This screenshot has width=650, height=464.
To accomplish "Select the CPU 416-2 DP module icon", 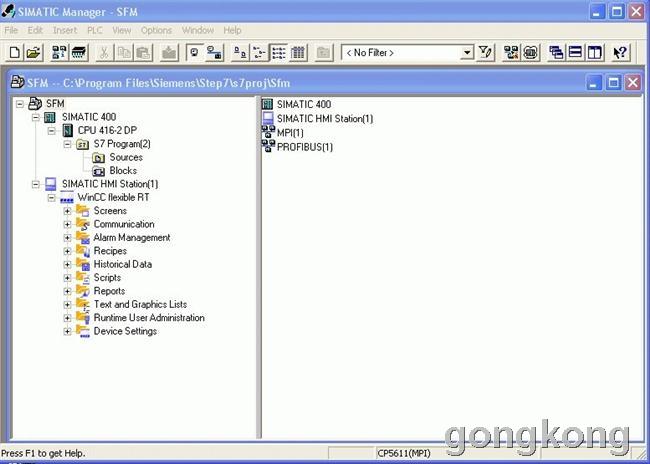I will coord(68,131).
